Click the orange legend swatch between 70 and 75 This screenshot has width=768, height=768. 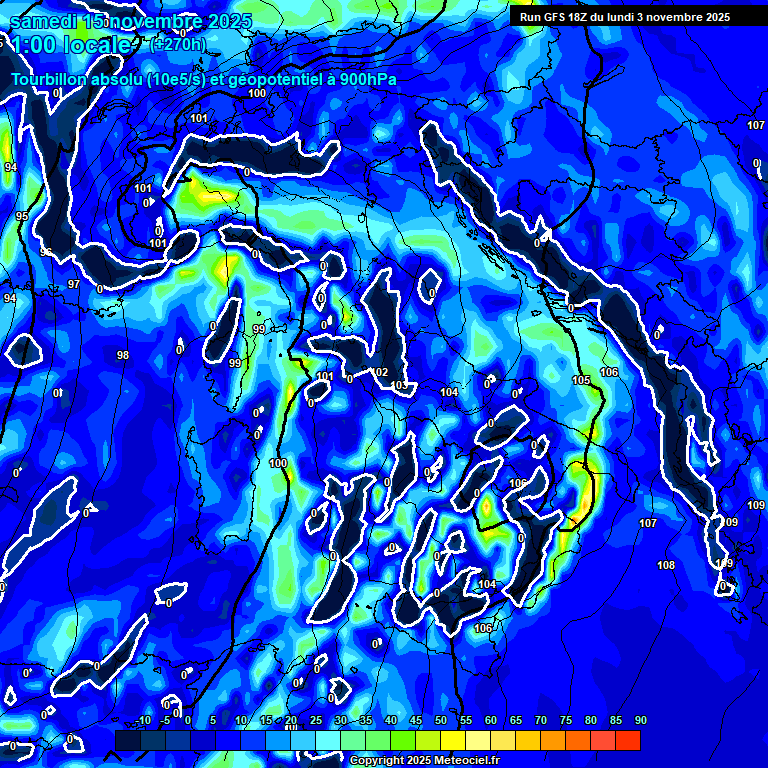point(553,740)
